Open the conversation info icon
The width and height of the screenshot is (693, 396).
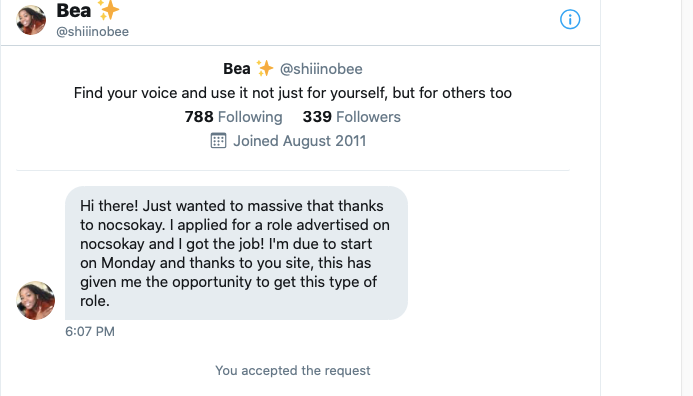tap(570, 19)
